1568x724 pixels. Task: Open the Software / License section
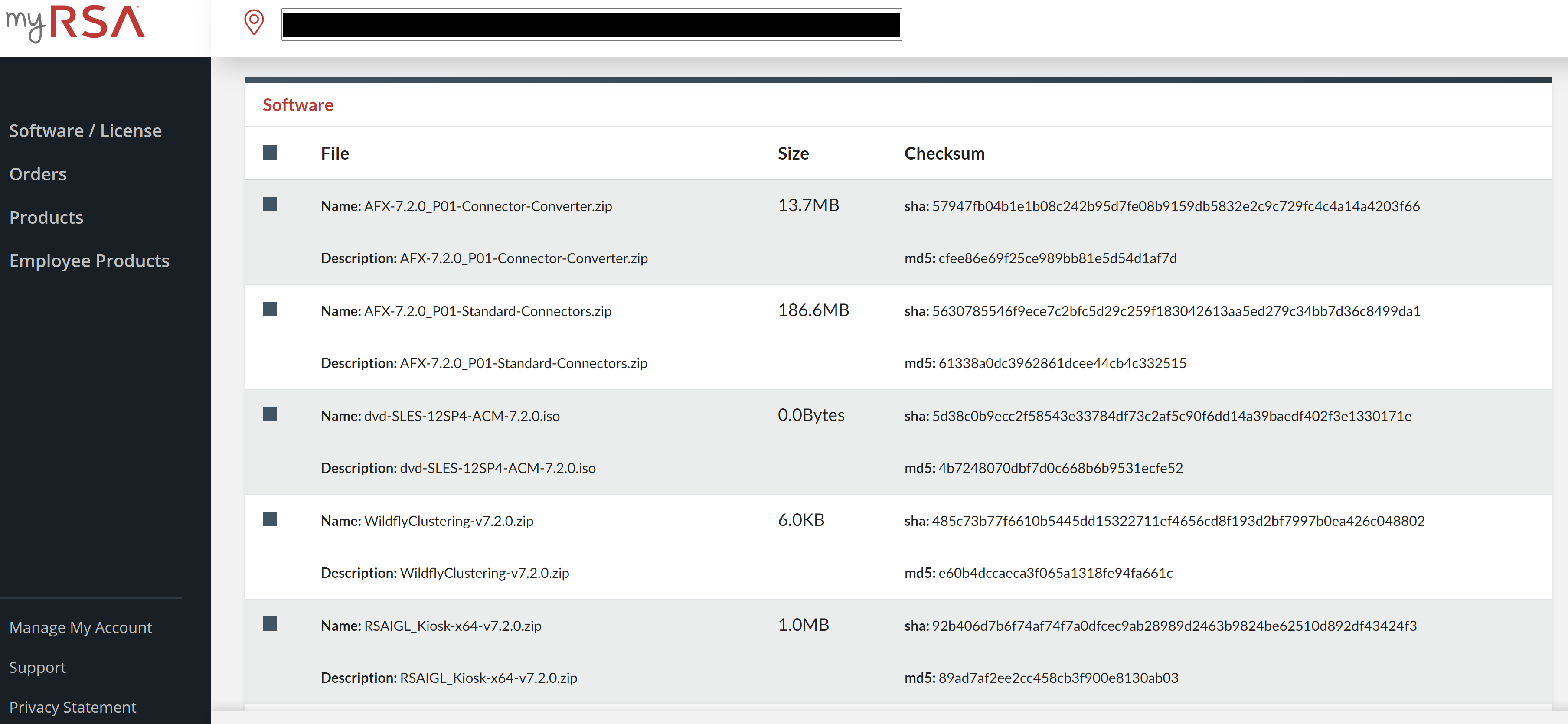(85, 130)
